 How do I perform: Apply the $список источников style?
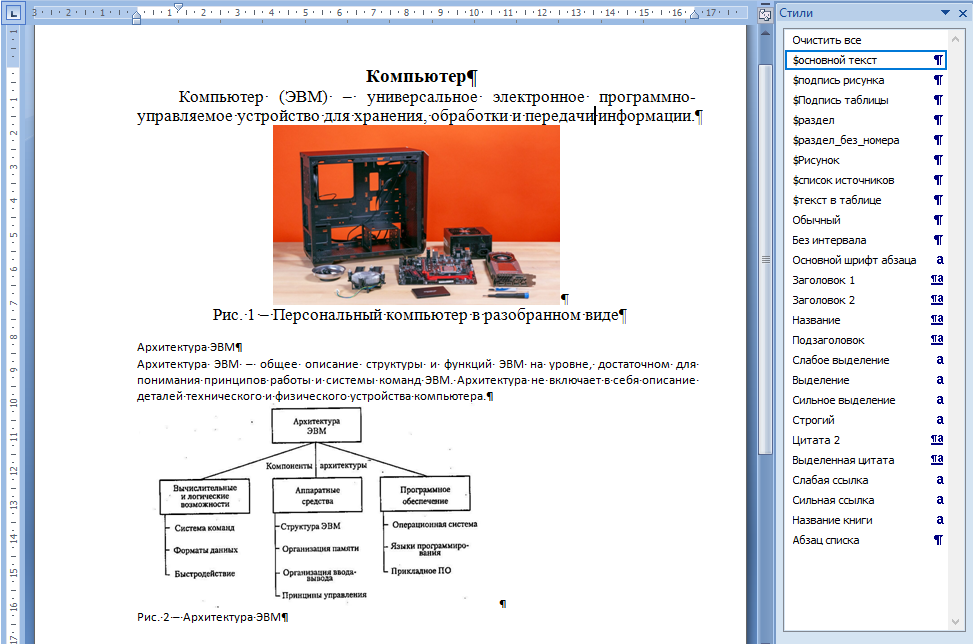pyautogui.click(x=865, y=180)
